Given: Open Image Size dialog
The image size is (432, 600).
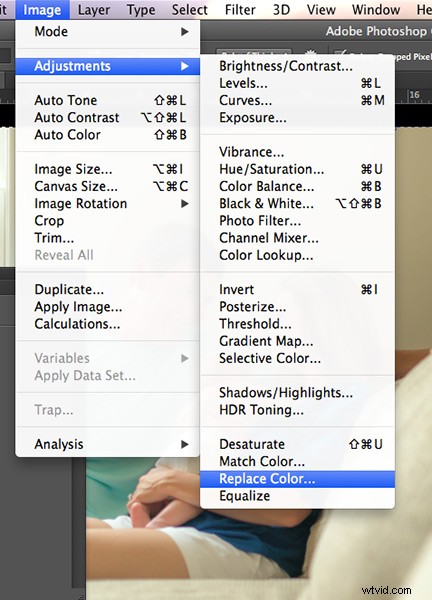Looking at the screenshot, I should coord(108,169).
